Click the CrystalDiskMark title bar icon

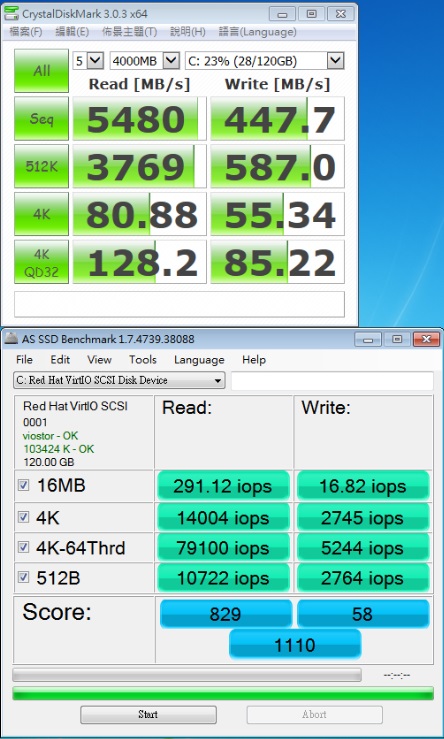pyautogui.click(x=11, y=14)
